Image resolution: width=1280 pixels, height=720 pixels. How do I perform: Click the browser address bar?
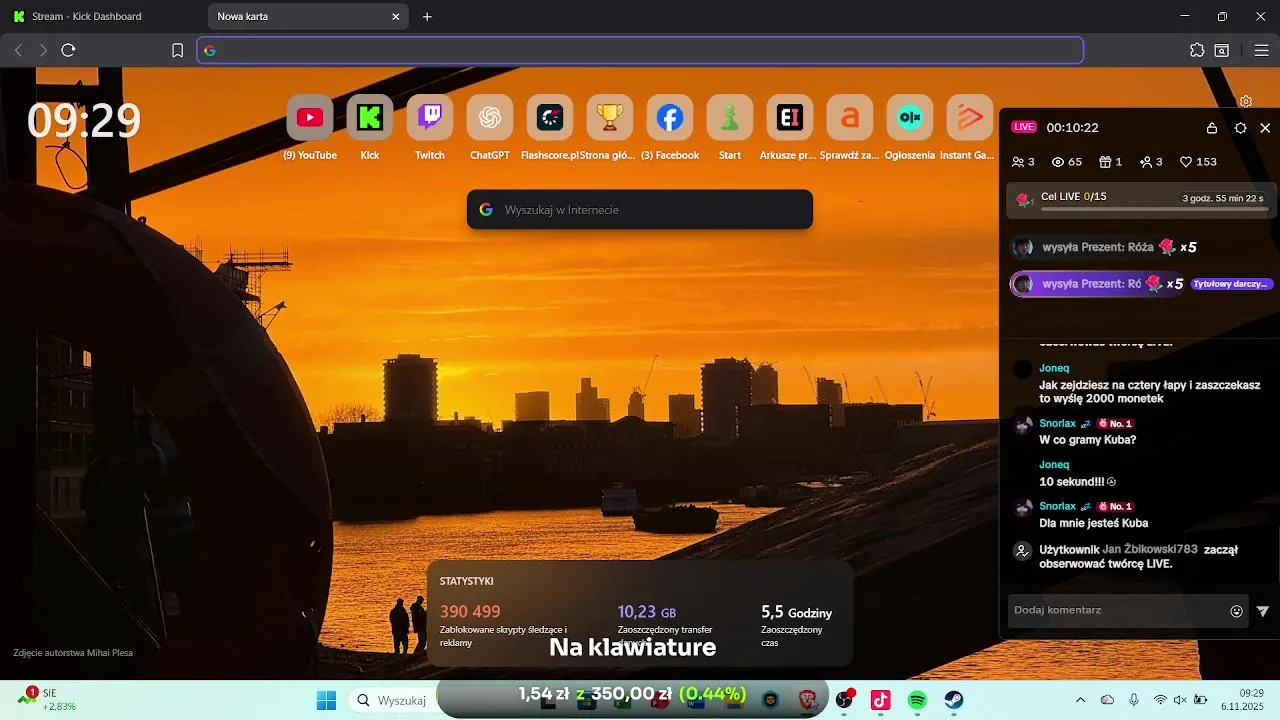pos(640,50)
